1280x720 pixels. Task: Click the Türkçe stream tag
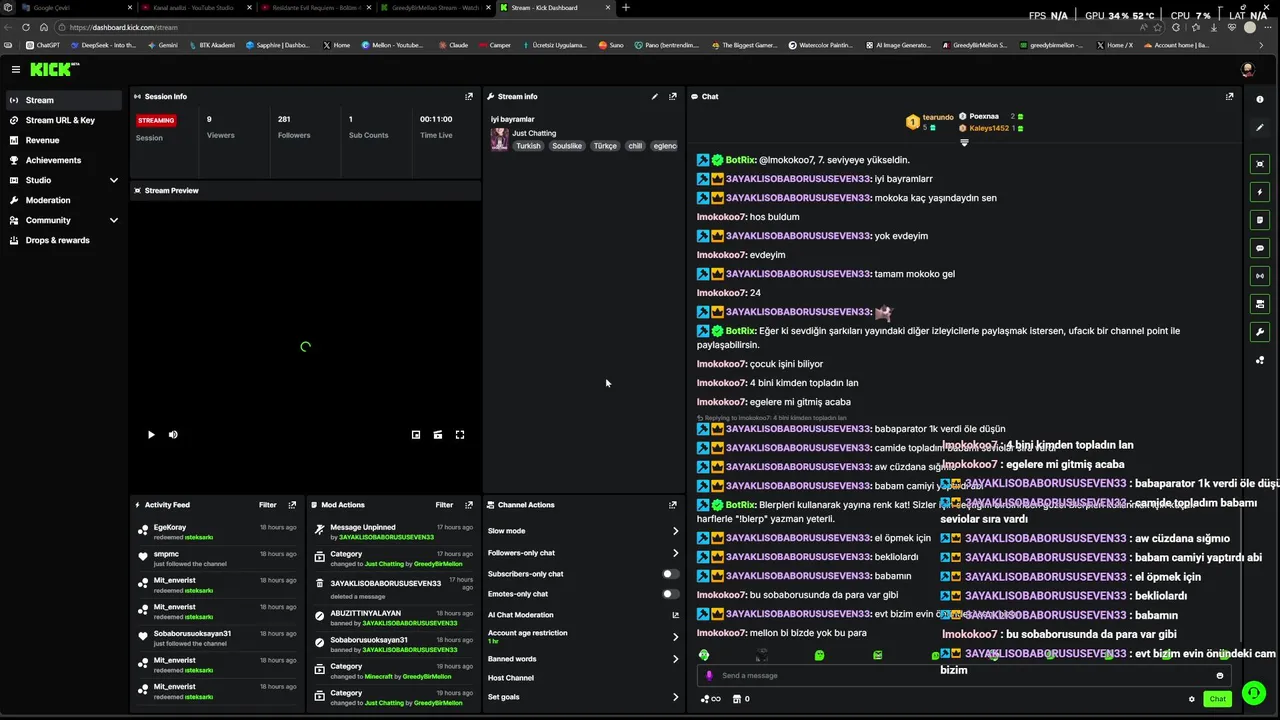pyautogui.click(x=605, y=146)
